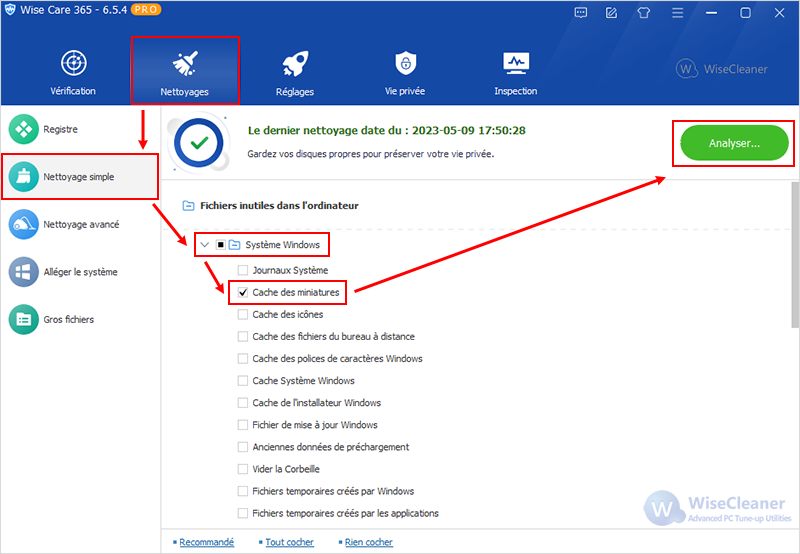Click the Tout cocher link
Image resolution: width=800 pixels, height=554 pixels.
289,542
